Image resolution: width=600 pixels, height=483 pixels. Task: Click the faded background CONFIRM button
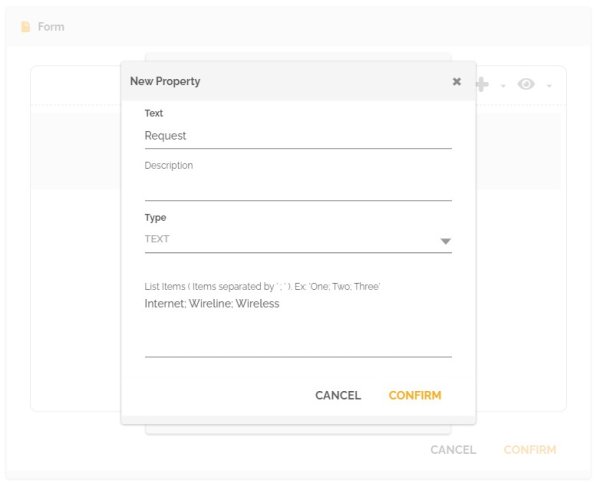tap(529, 450)
